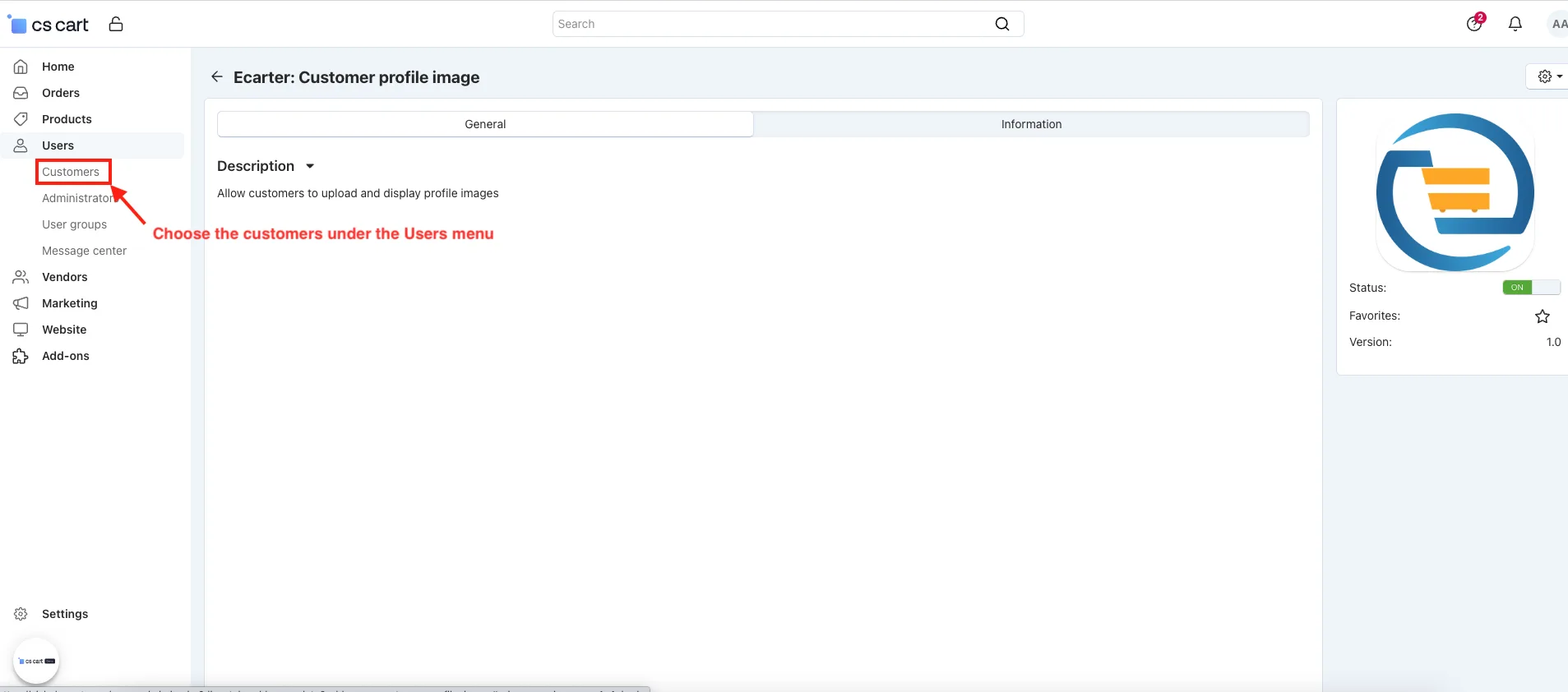Collapse the Users menu

coord(58,145)
